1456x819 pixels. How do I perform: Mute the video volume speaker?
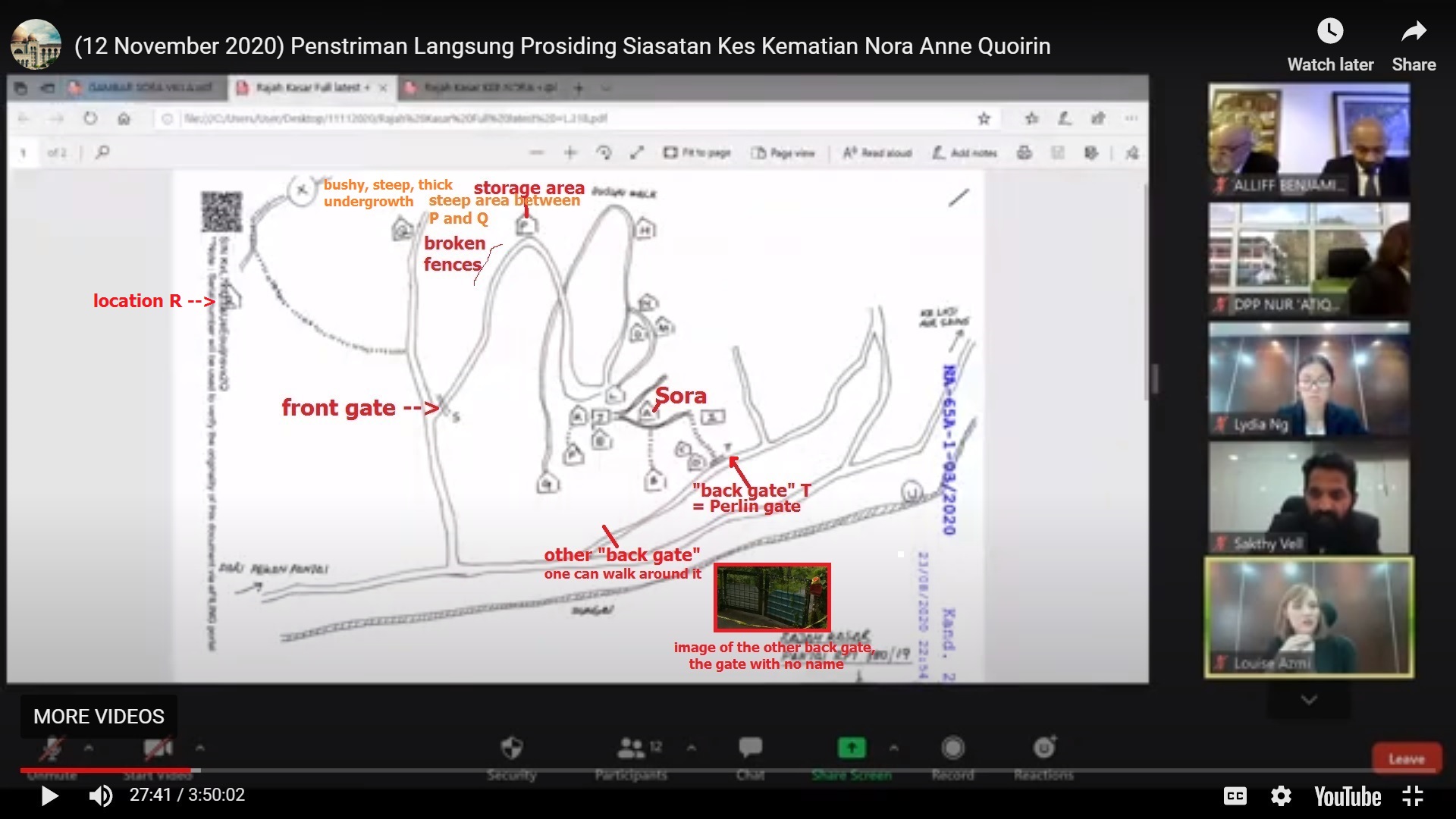point(101,795)
